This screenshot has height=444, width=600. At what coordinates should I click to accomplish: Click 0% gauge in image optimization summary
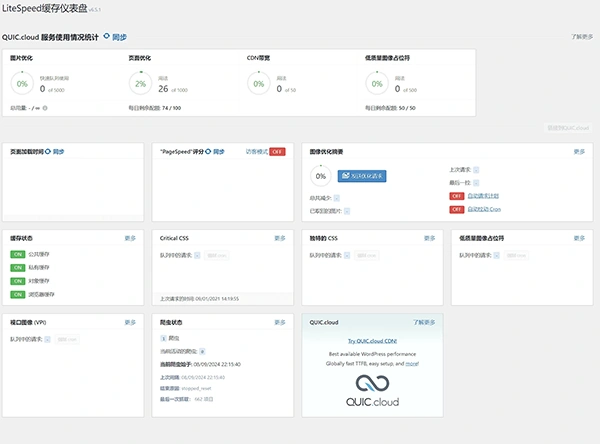click(x=321, y=176)
